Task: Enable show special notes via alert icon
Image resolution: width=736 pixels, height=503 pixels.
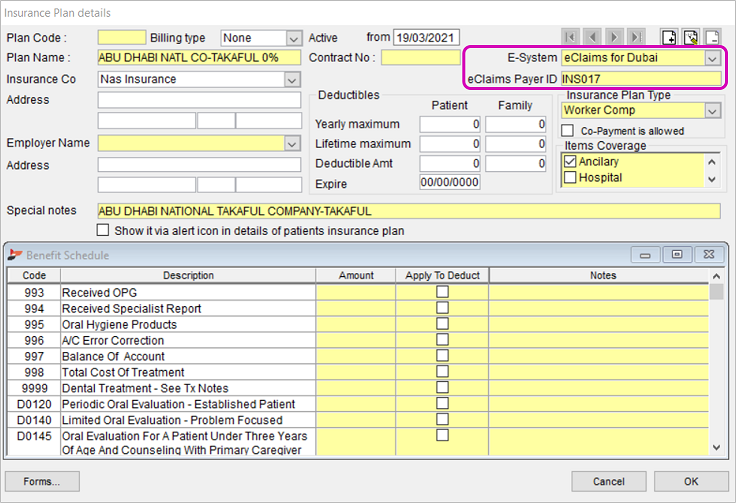Action: (x=103, y=230)
